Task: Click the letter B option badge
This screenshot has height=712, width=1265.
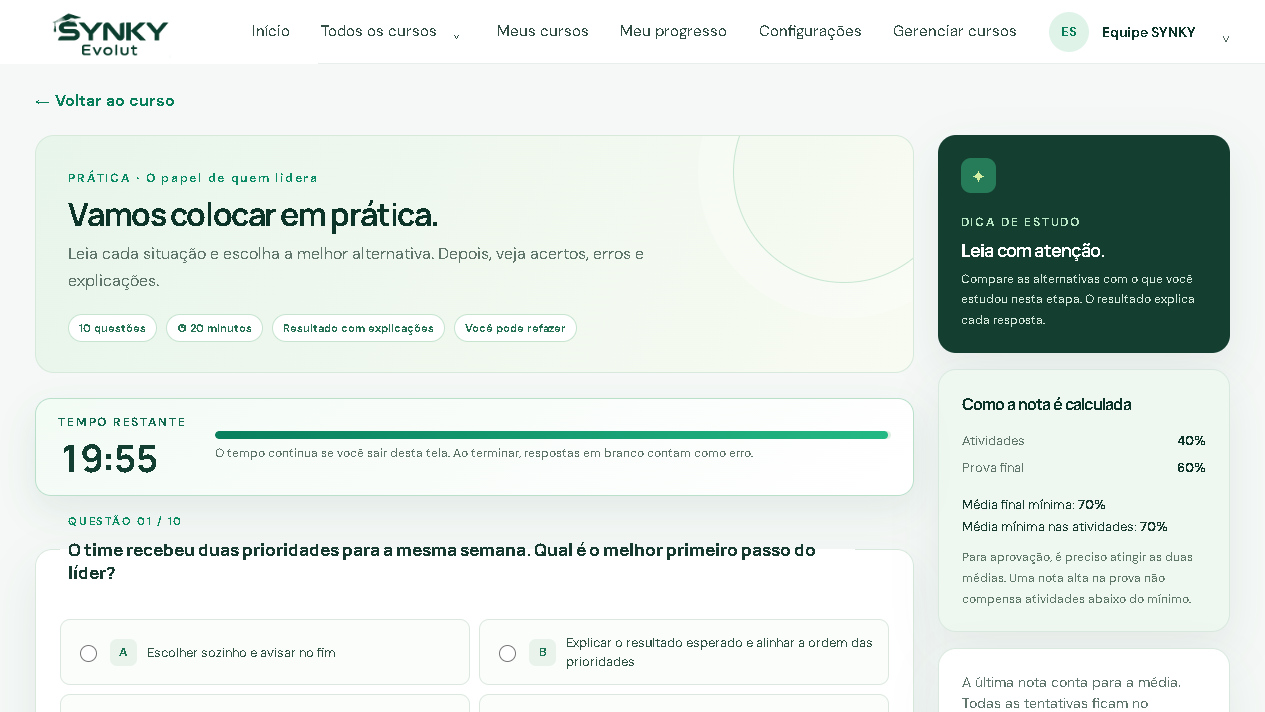Action: (542, 652)
